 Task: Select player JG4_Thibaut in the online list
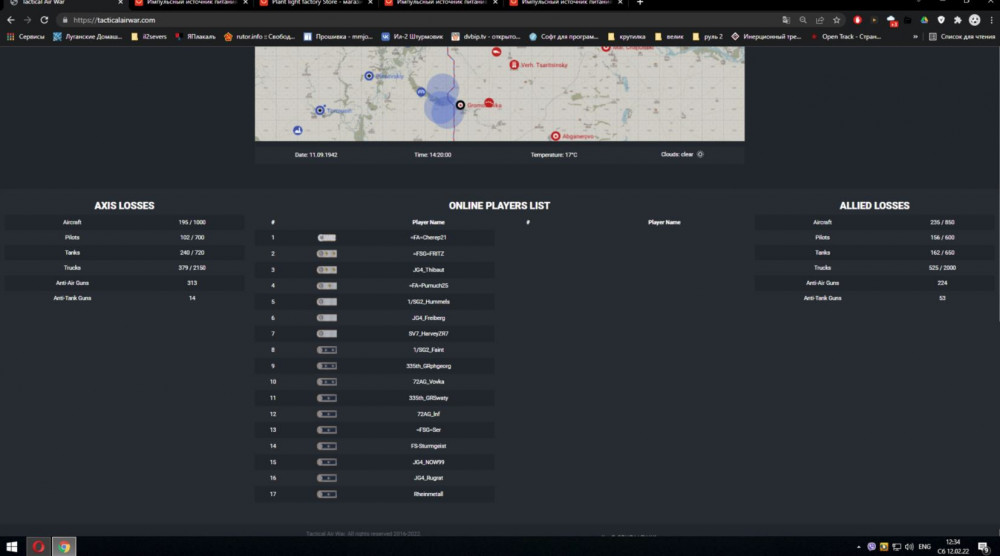[427, 270]
